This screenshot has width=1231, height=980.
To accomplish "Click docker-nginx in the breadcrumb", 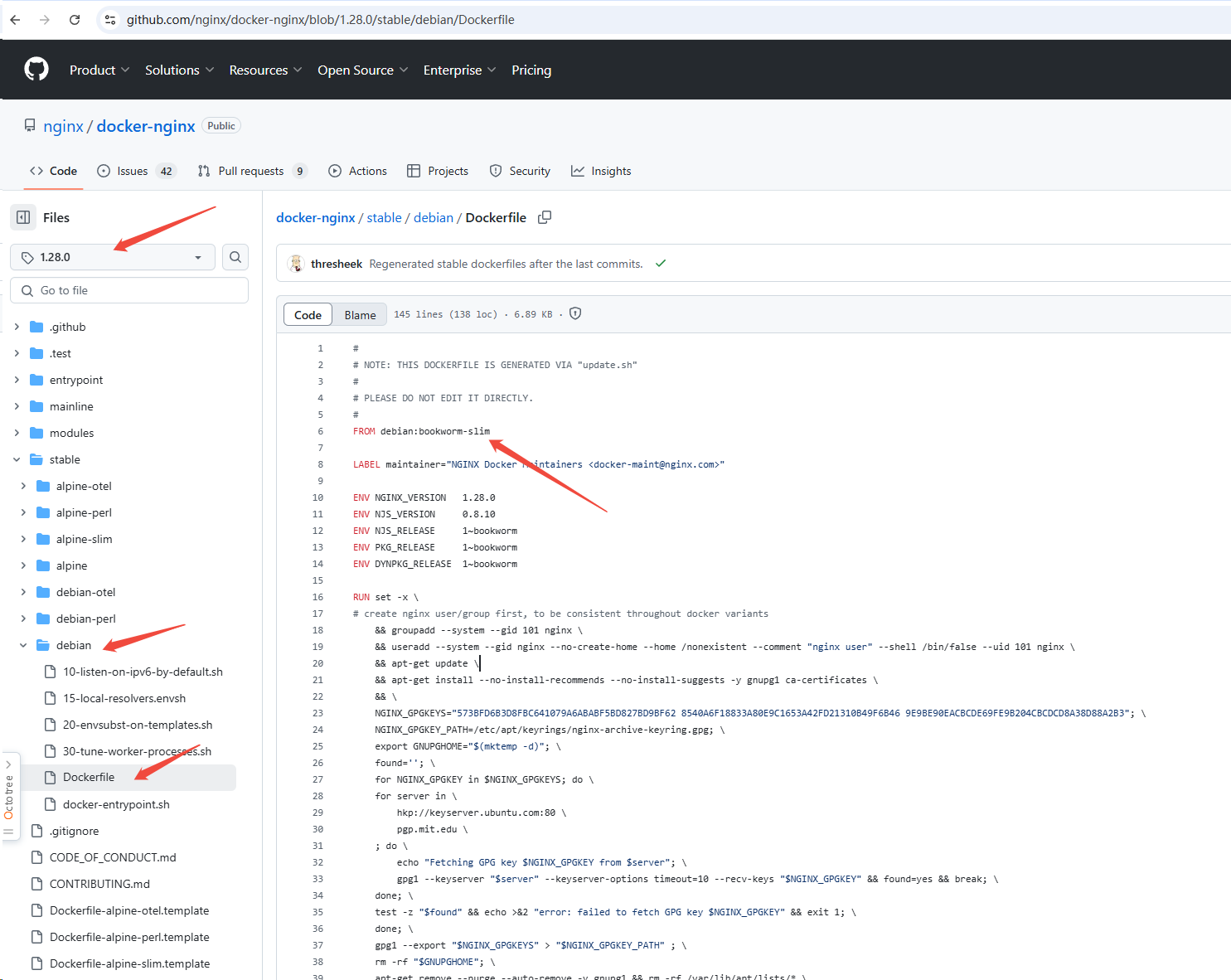I will click(x=316, y=217).
